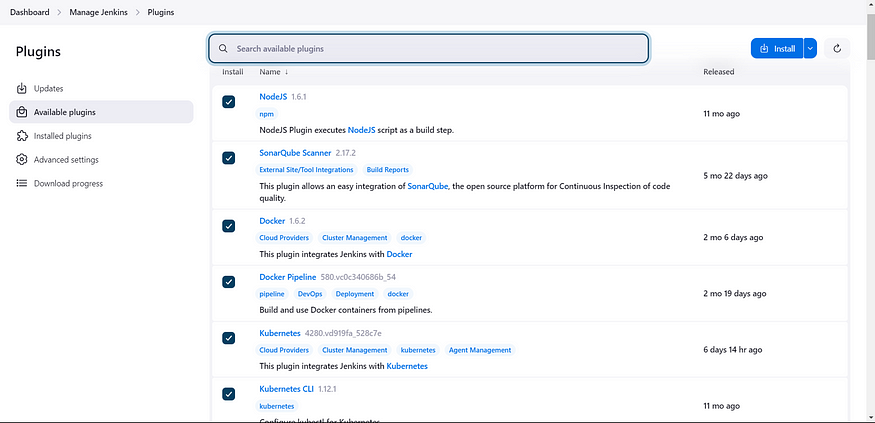Screen dimensions: 875x423
Task: Focus the Search available plugins field
Action: [429, 49]
